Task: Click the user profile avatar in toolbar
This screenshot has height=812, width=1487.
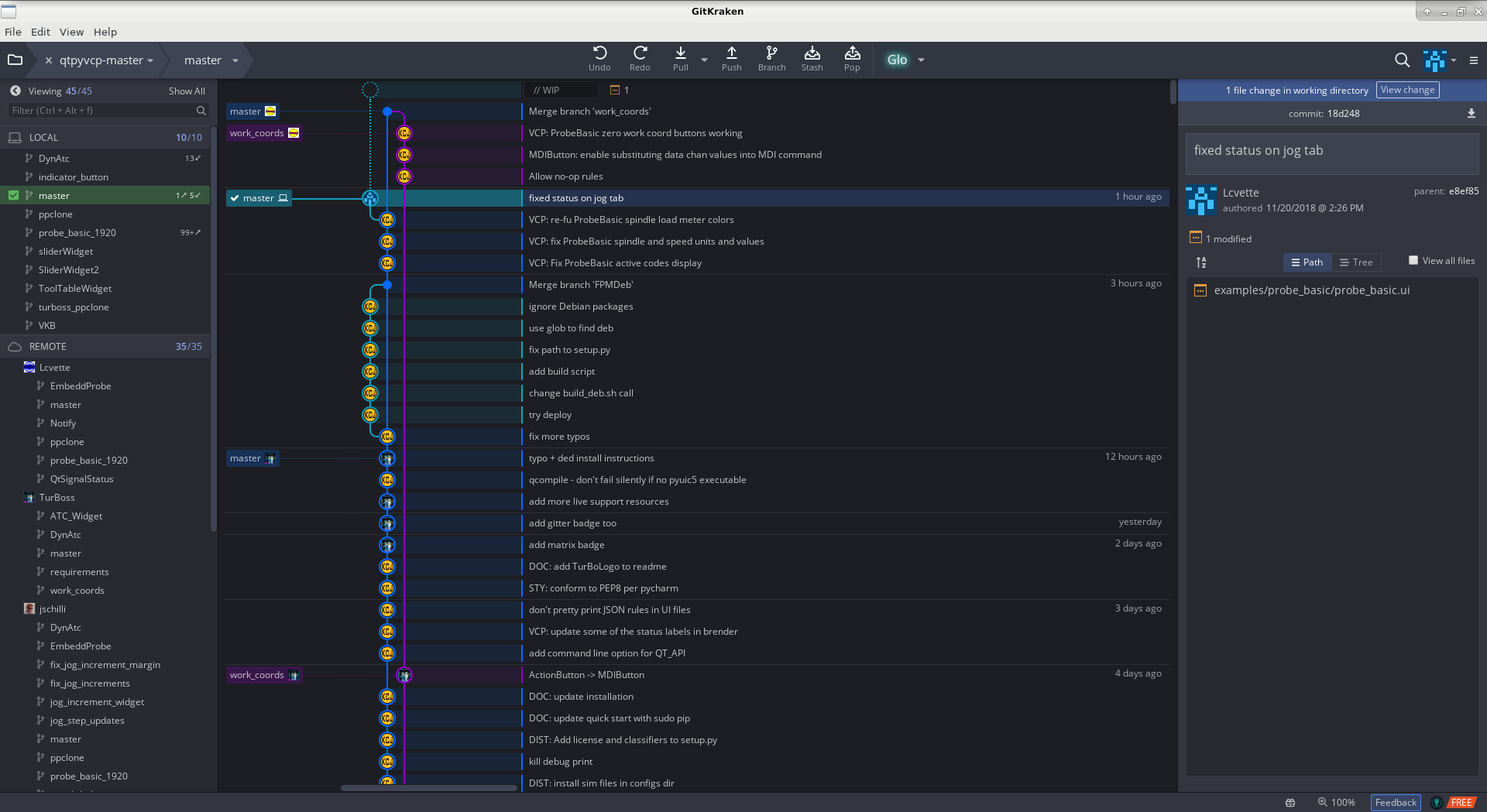Action: click(1435, 60)
